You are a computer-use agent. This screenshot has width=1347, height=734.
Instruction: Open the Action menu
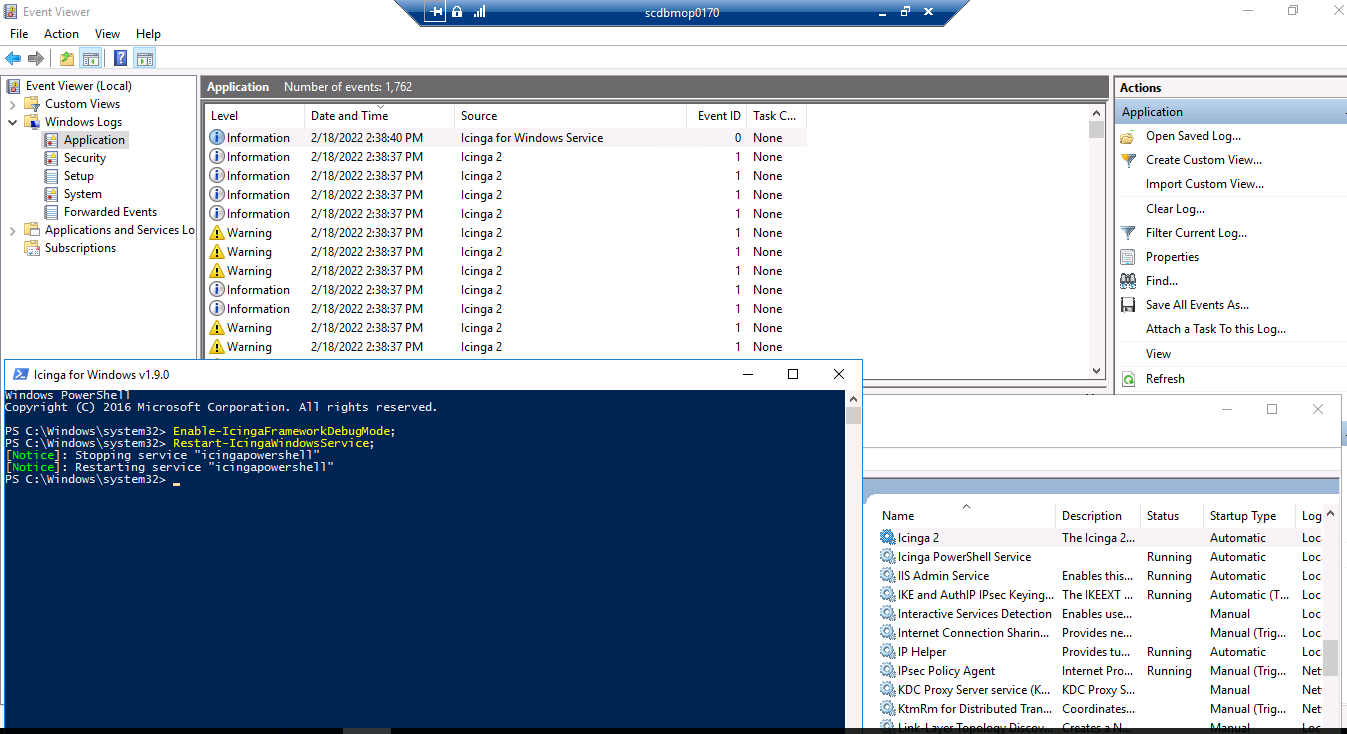(61, 33)
